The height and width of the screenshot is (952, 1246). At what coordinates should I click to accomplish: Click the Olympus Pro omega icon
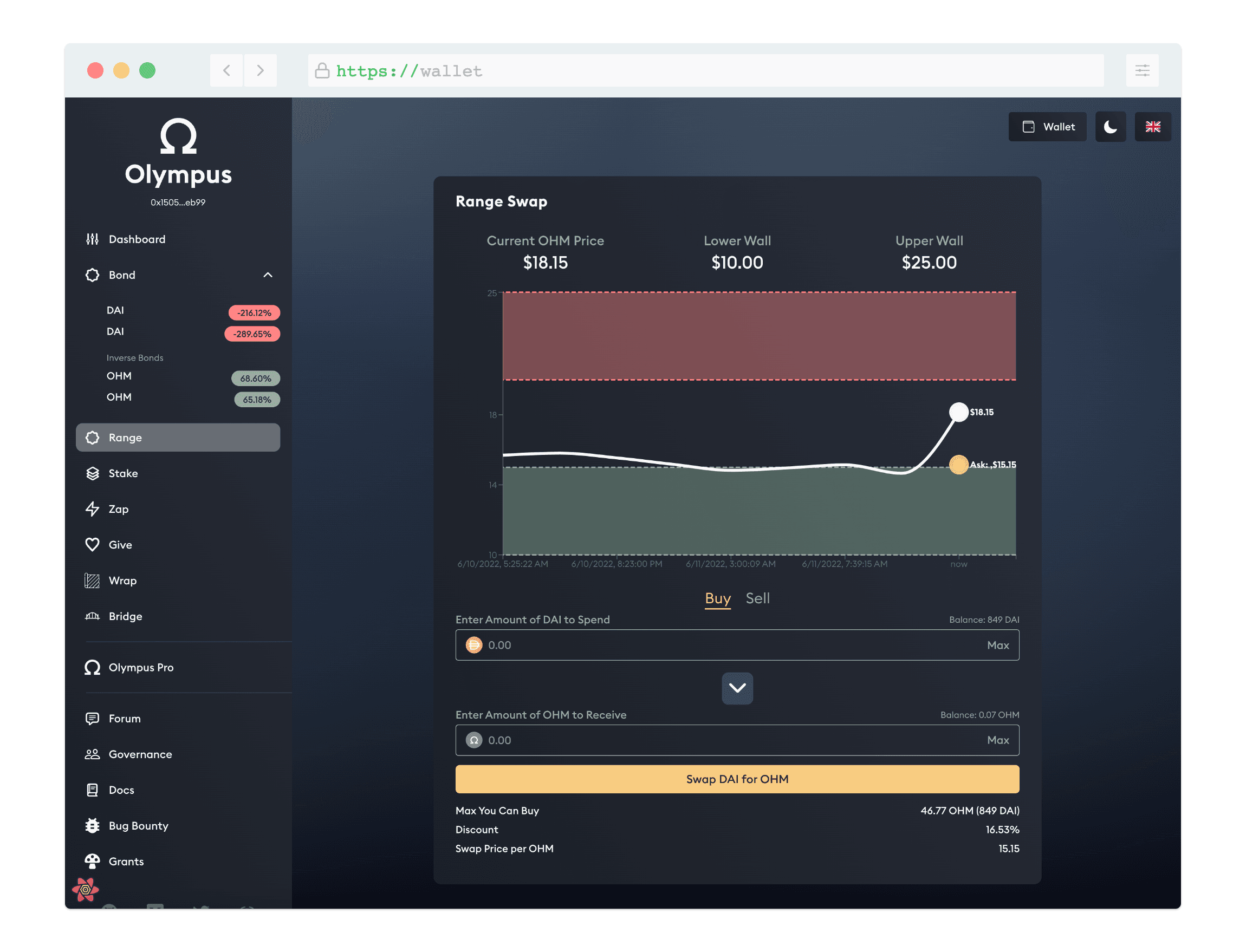(x=93, y=667)
